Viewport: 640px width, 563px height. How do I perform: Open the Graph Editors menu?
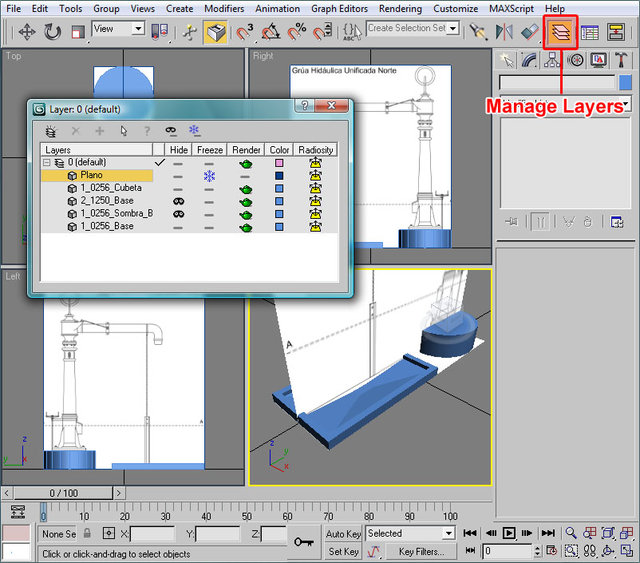pos(339,8)
